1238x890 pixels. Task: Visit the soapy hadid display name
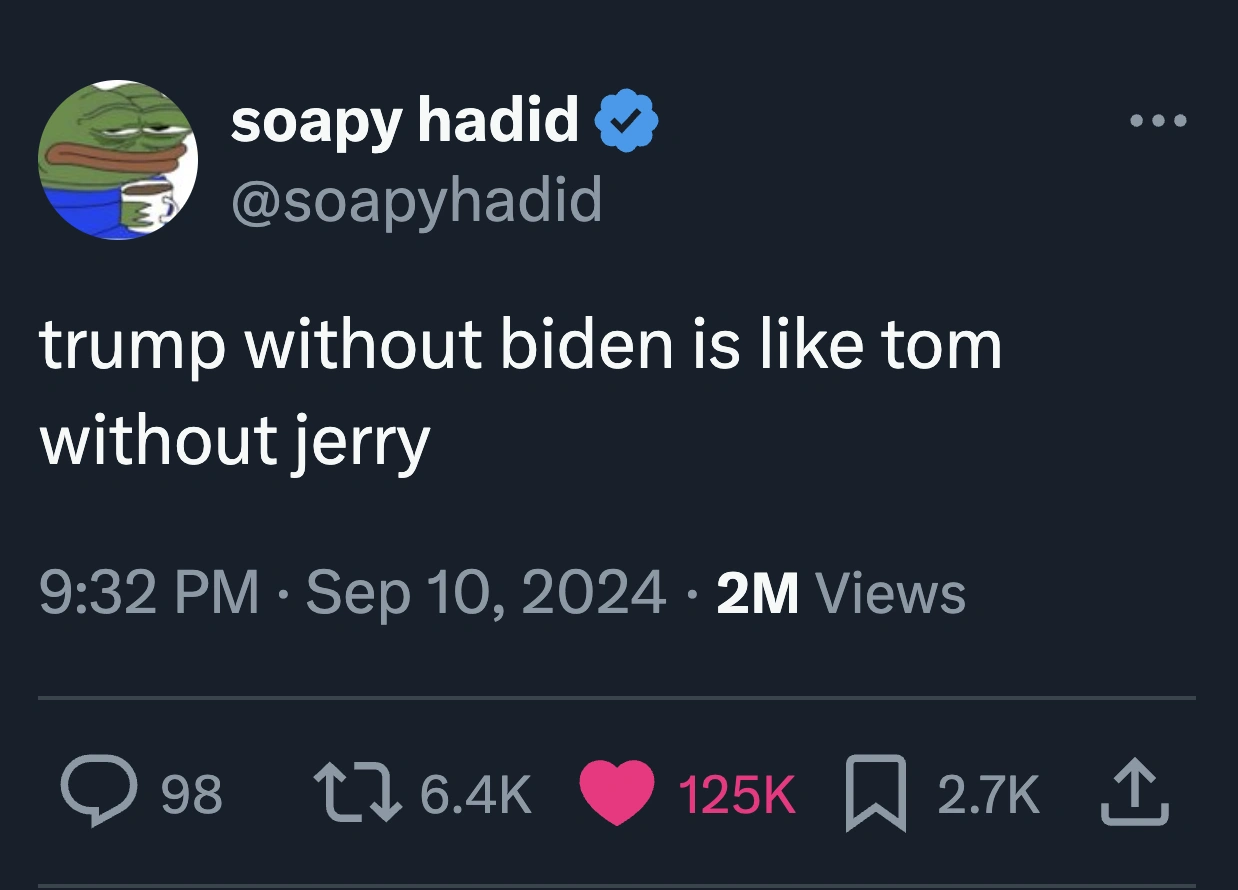click(405, 121)
